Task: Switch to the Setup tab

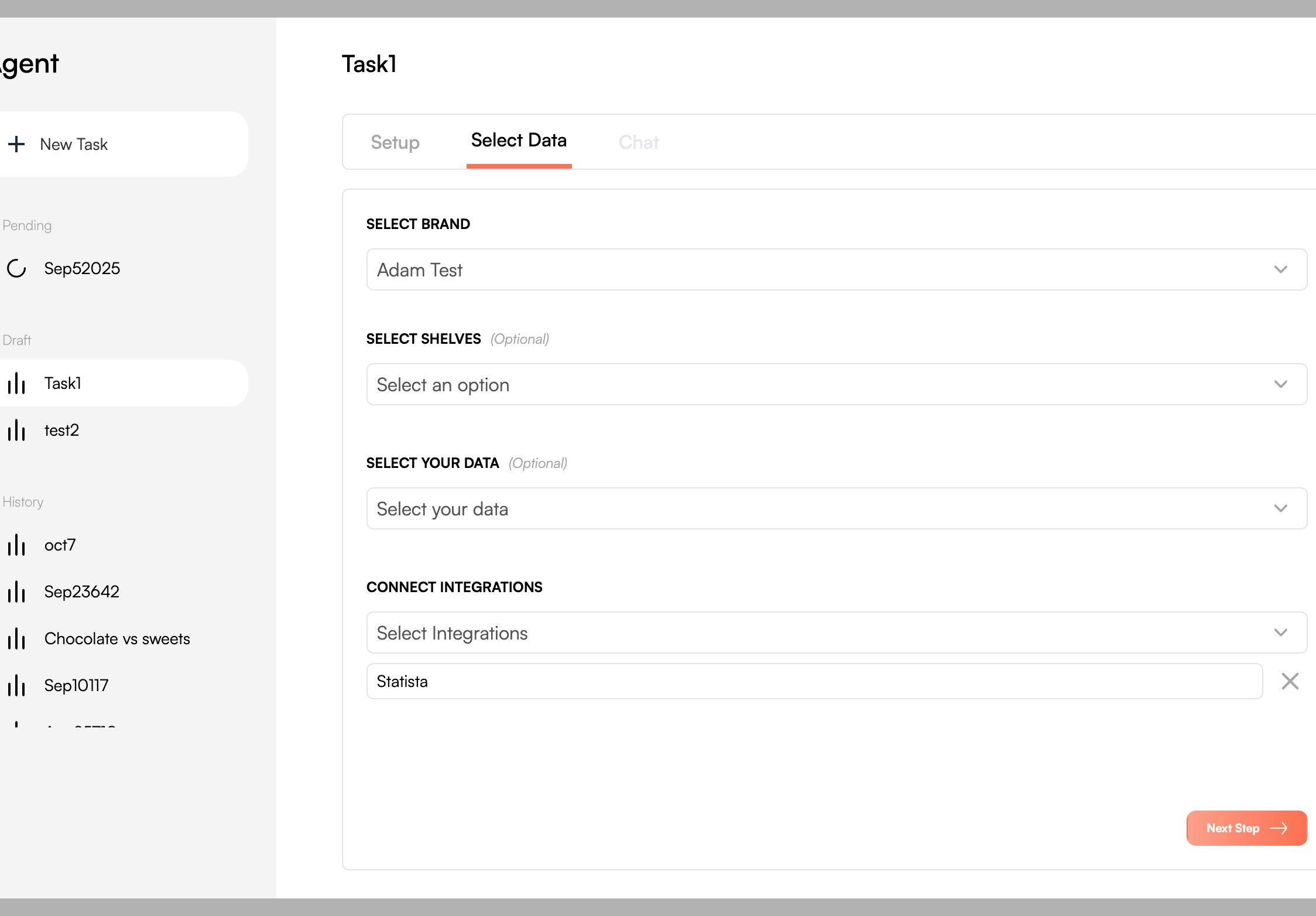Action: click(x=395, y=142)
